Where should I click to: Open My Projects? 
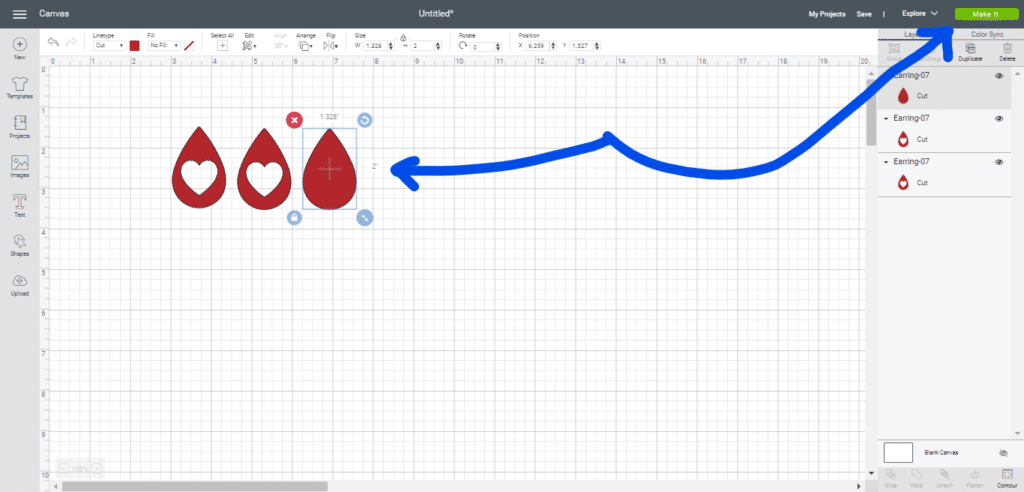tap(826, 14)
